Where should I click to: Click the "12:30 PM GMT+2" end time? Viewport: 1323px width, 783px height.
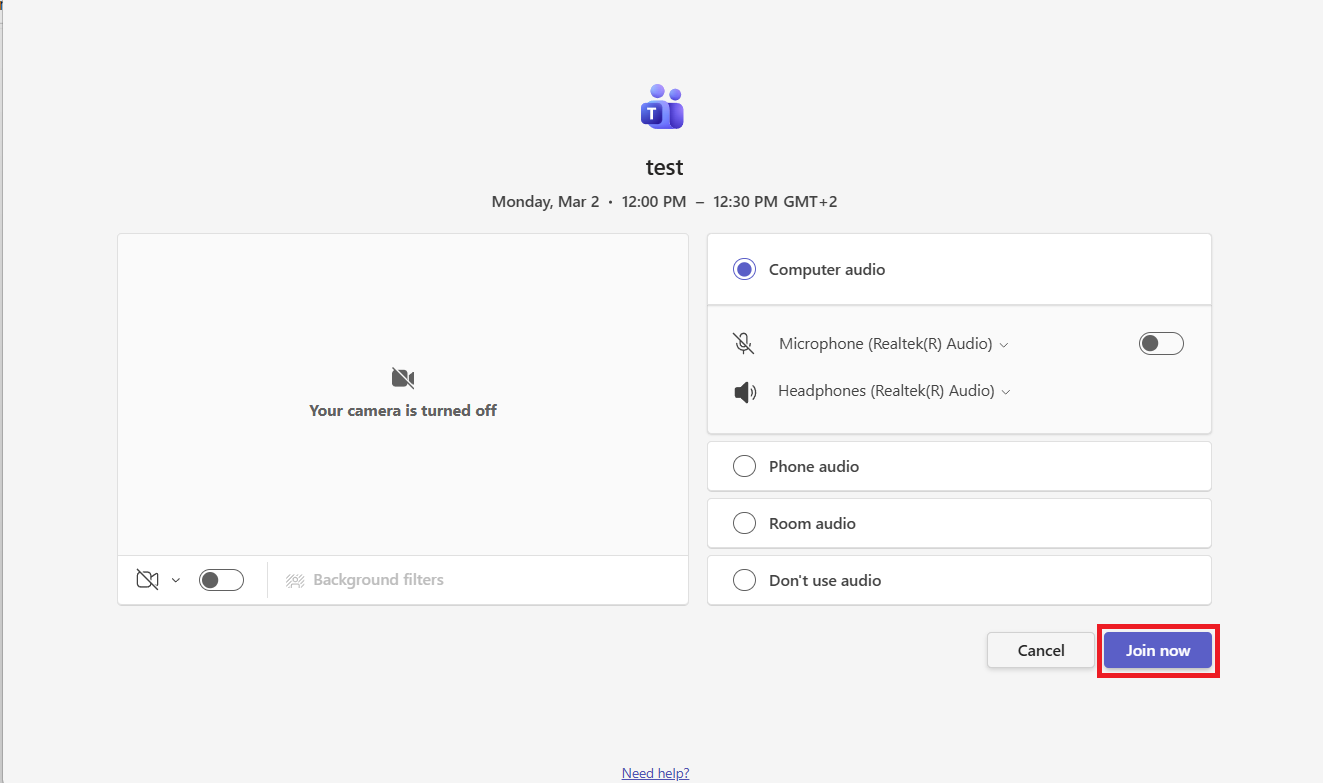coord(775,202)
